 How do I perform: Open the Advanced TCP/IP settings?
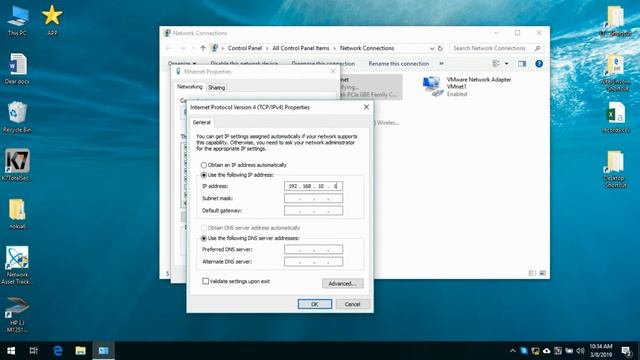(342, 284)
